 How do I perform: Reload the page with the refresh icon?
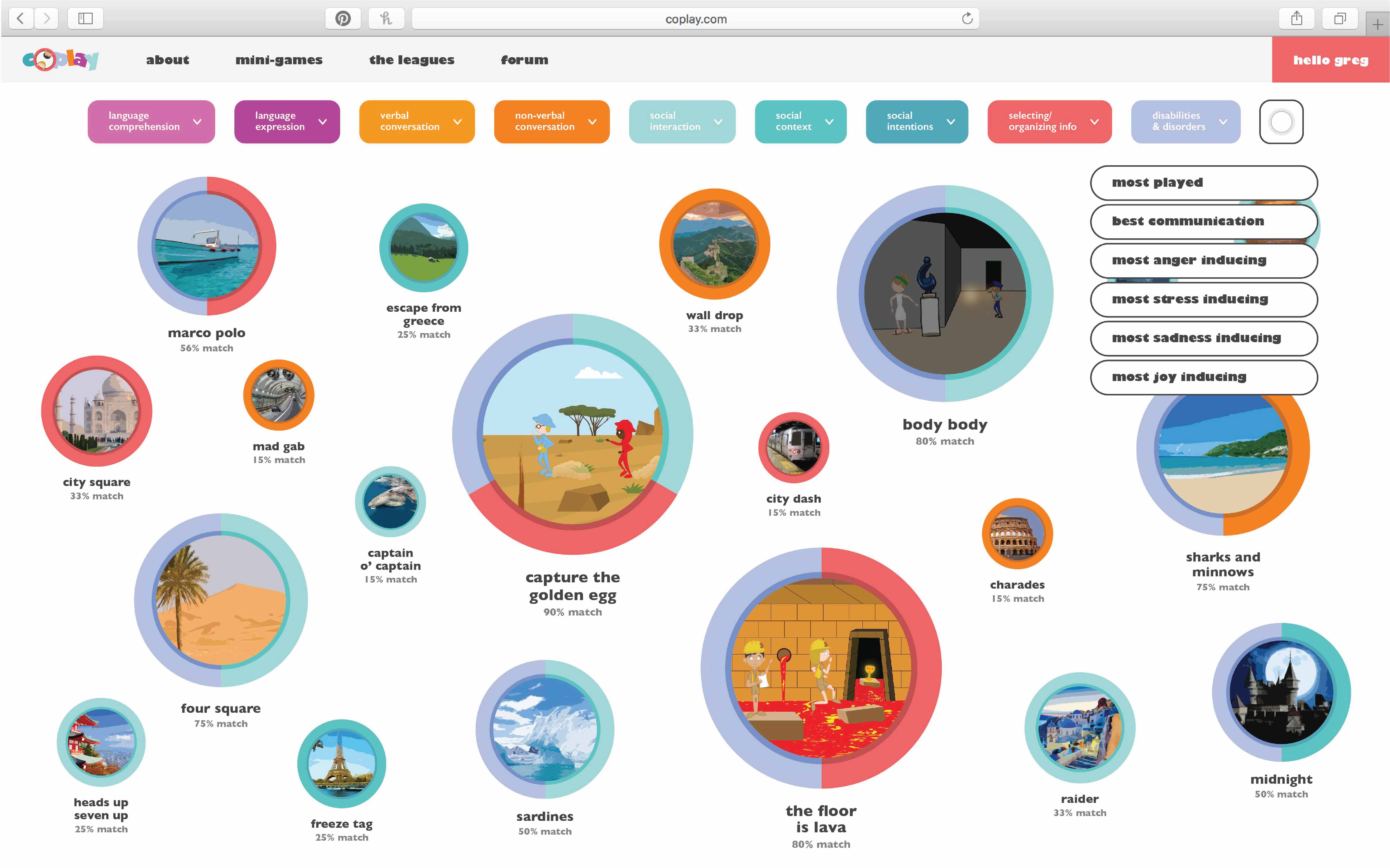coord(967,18)
